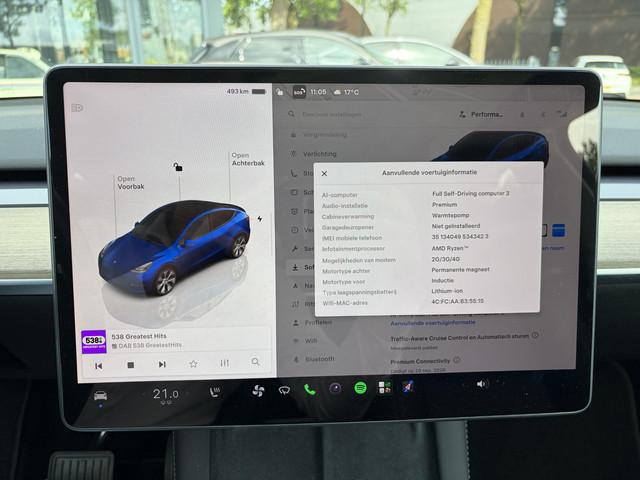The height and width of the screenshot is (480, 640).
Task: Open charge port via lightning bolt icon
Action: (x=260, y=219)
